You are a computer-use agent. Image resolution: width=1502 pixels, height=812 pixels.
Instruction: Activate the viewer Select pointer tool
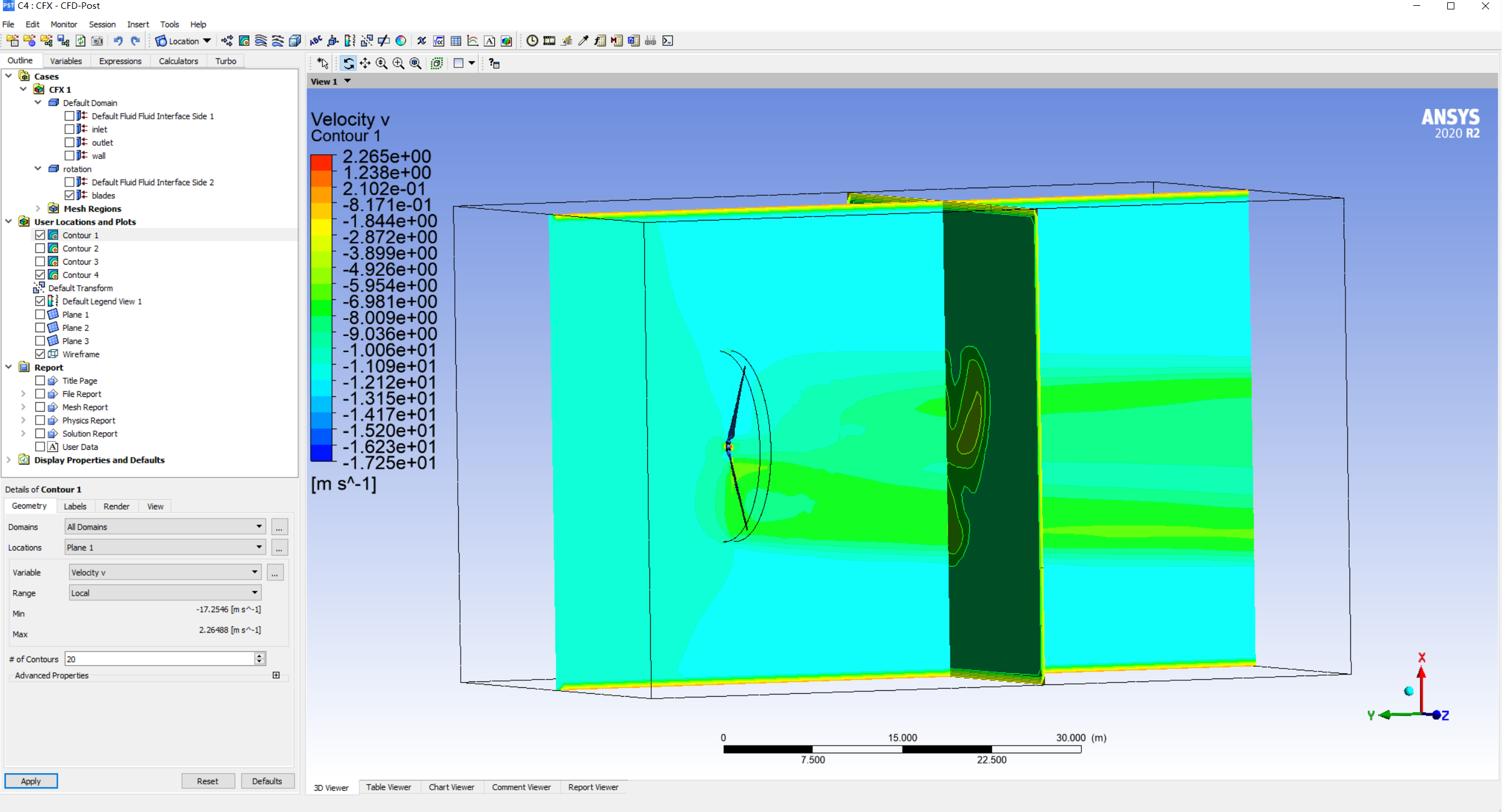pyautogui.click(x=322, y=64)
